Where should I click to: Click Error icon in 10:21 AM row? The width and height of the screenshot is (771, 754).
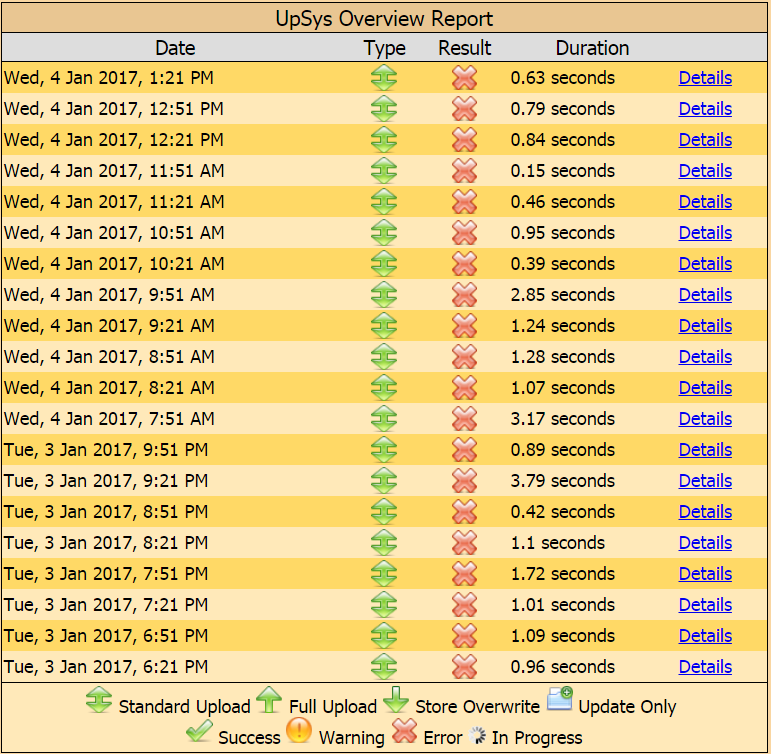pyautogui.click(x=464, y=264)
